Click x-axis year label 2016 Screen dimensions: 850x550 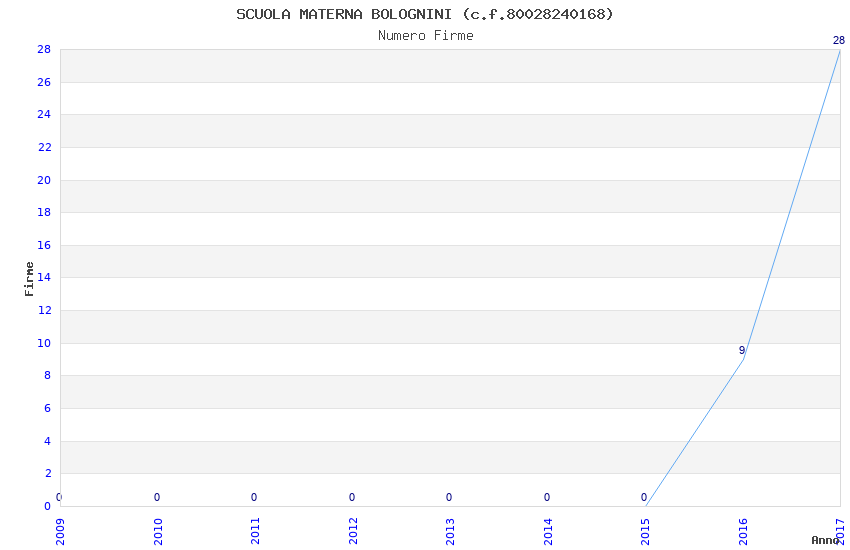(743, 532)
